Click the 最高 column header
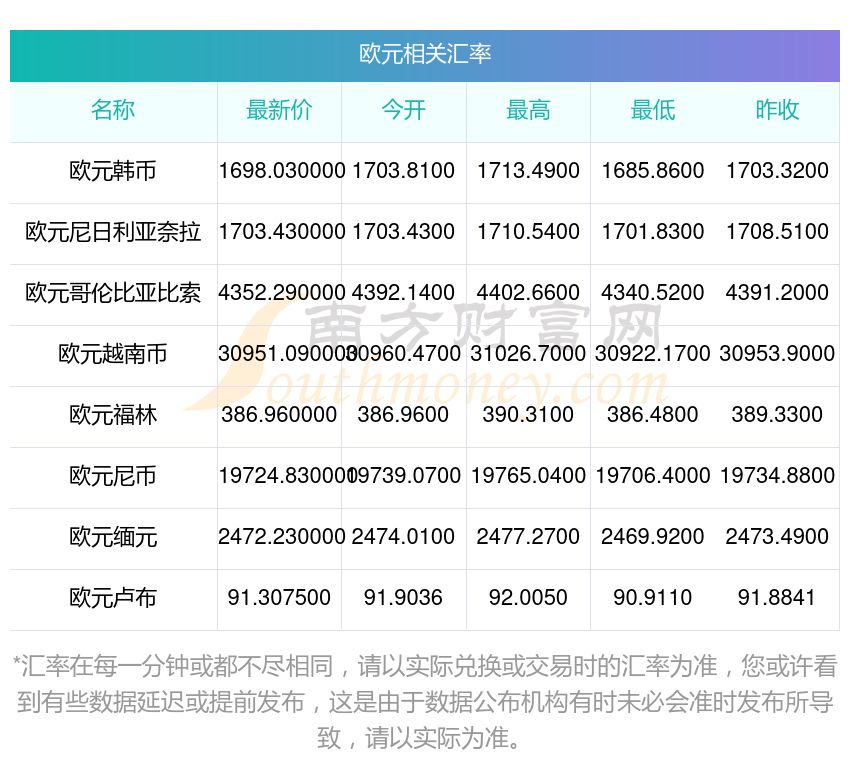Viewport: 850px width, 769px height. (528, 111)
